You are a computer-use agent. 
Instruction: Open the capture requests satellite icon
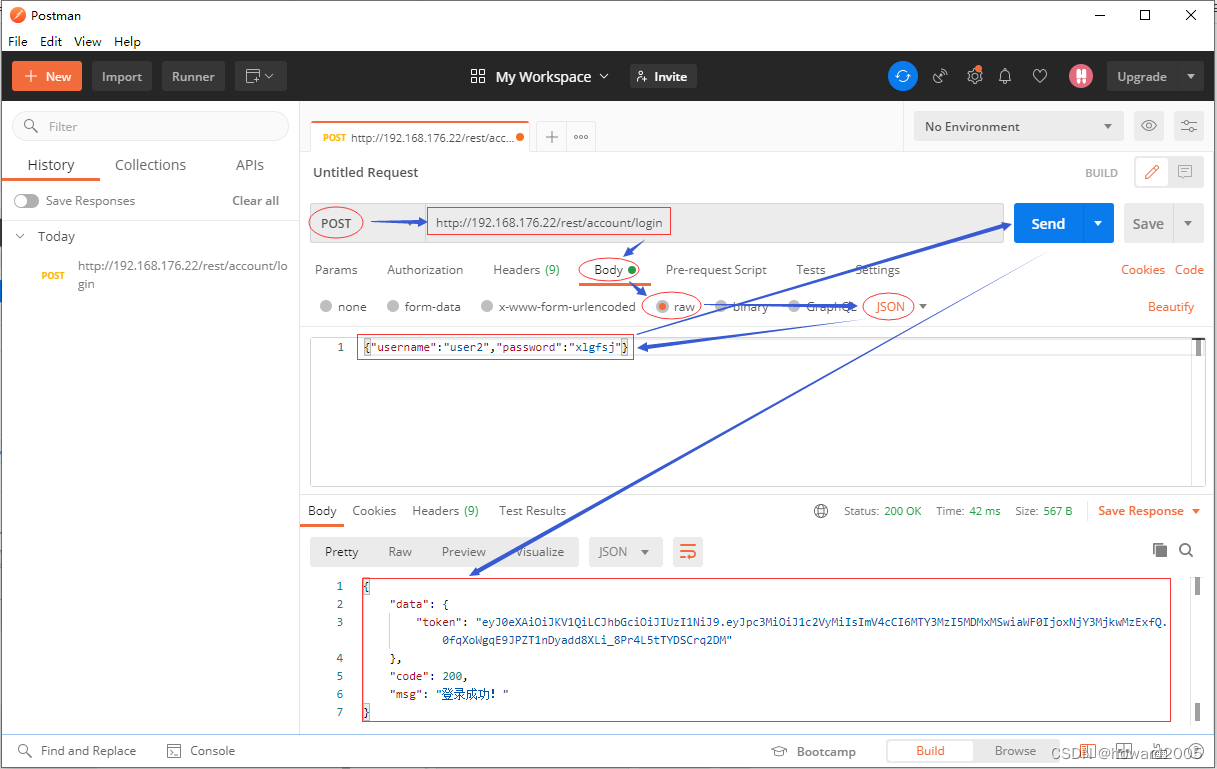[940, 76]
